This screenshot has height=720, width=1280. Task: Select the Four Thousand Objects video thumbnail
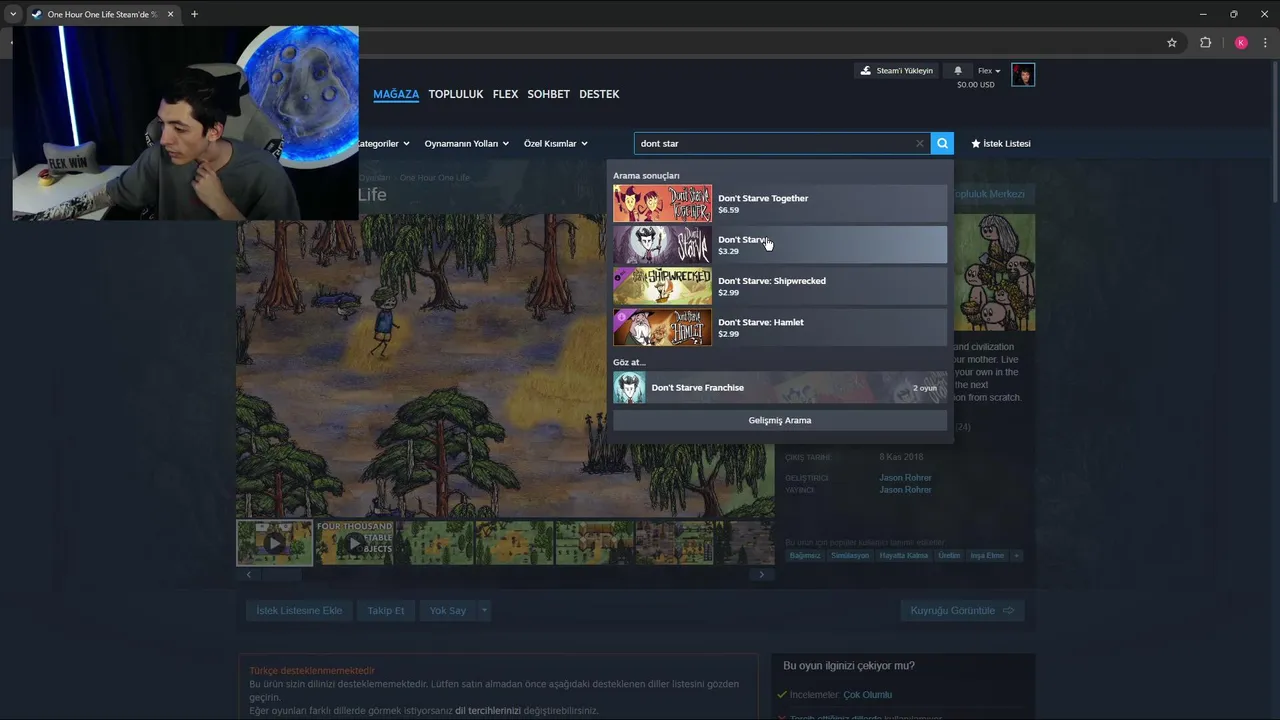[x=354, y=543]
